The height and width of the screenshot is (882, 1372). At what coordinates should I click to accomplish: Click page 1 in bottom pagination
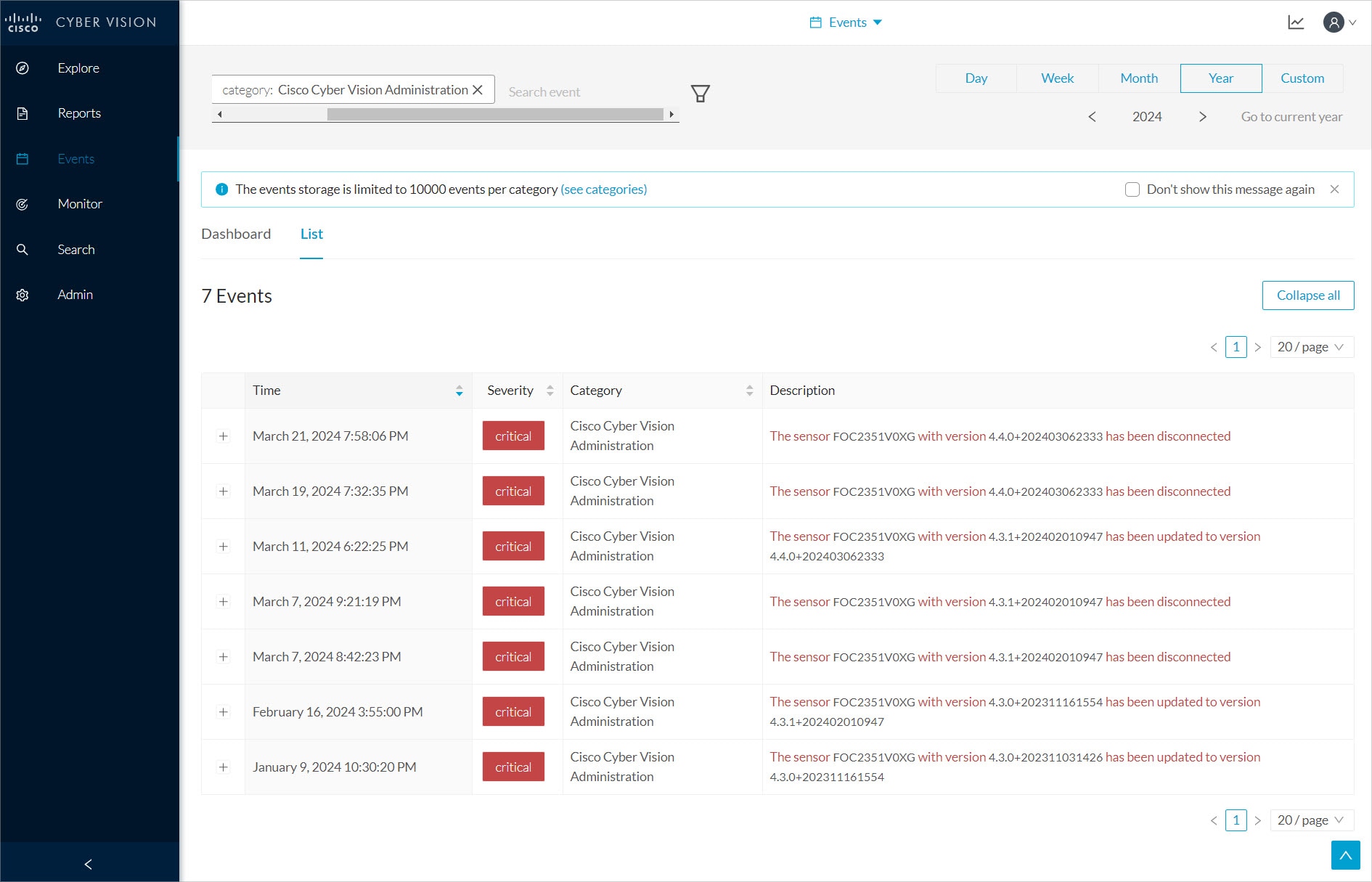tap(1236, 820)
